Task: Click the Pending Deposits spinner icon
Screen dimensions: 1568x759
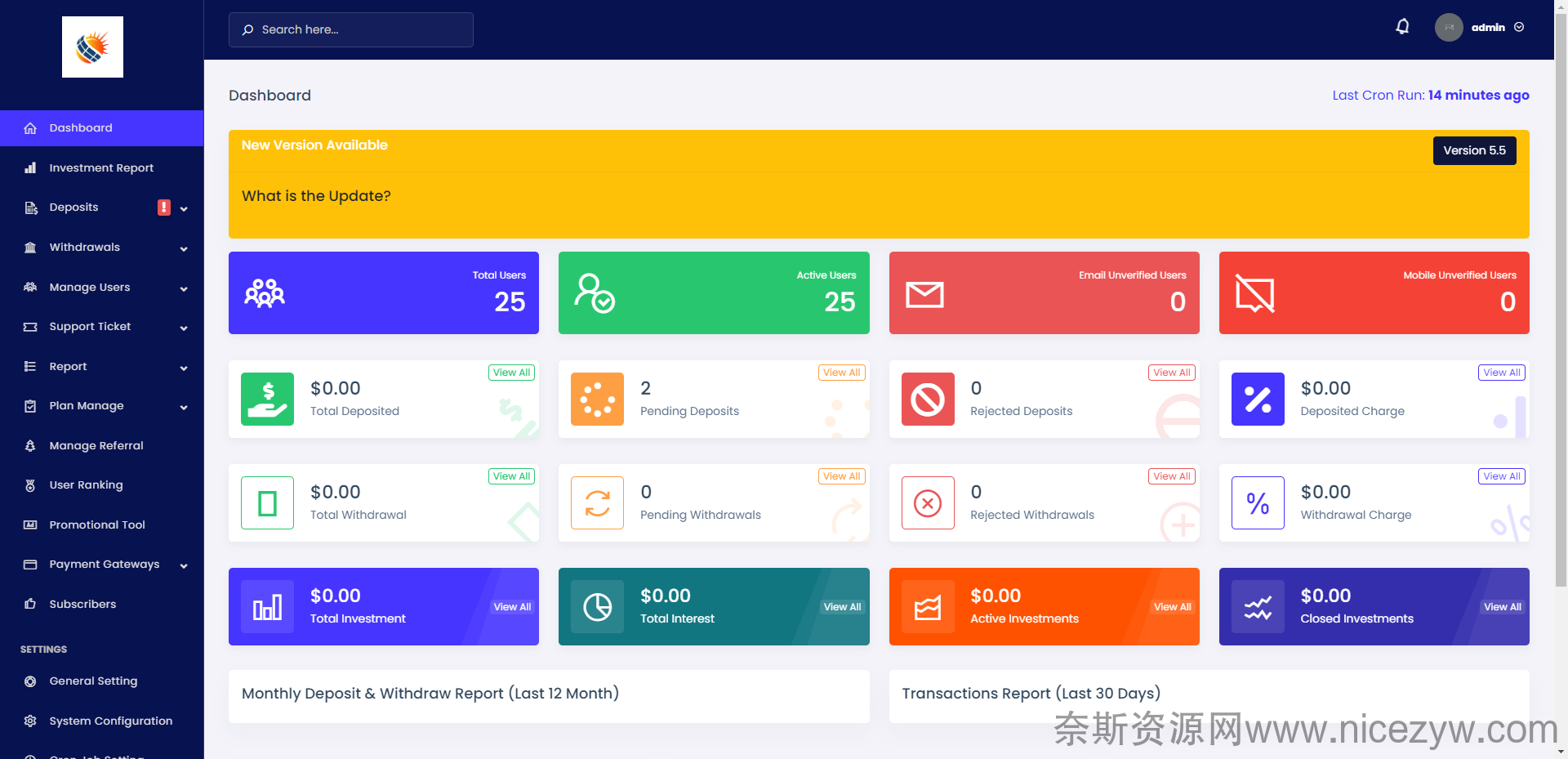Action: click(597, 399)
